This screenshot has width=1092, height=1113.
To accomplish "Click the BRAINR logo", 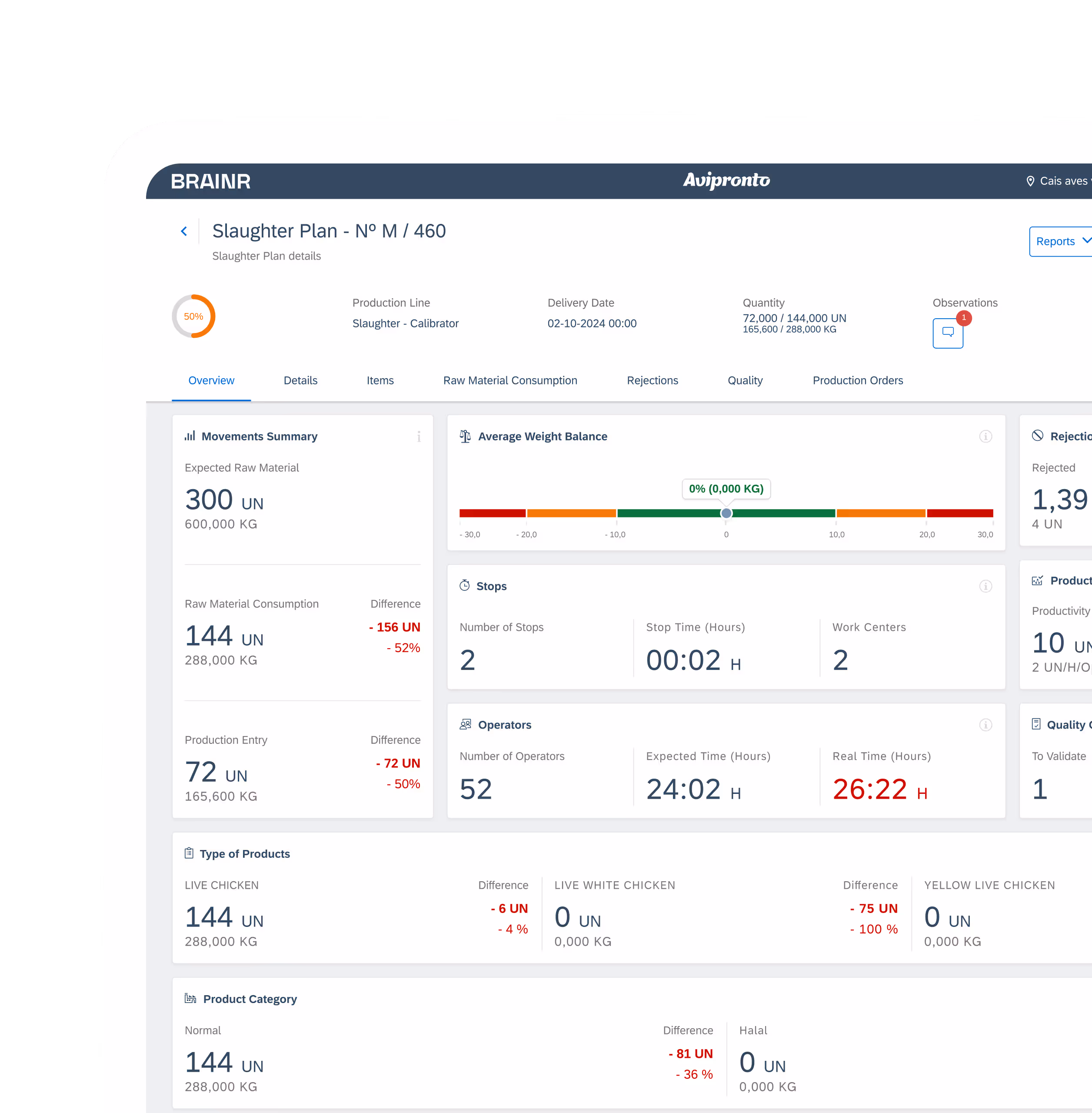I will click(210, 182).
